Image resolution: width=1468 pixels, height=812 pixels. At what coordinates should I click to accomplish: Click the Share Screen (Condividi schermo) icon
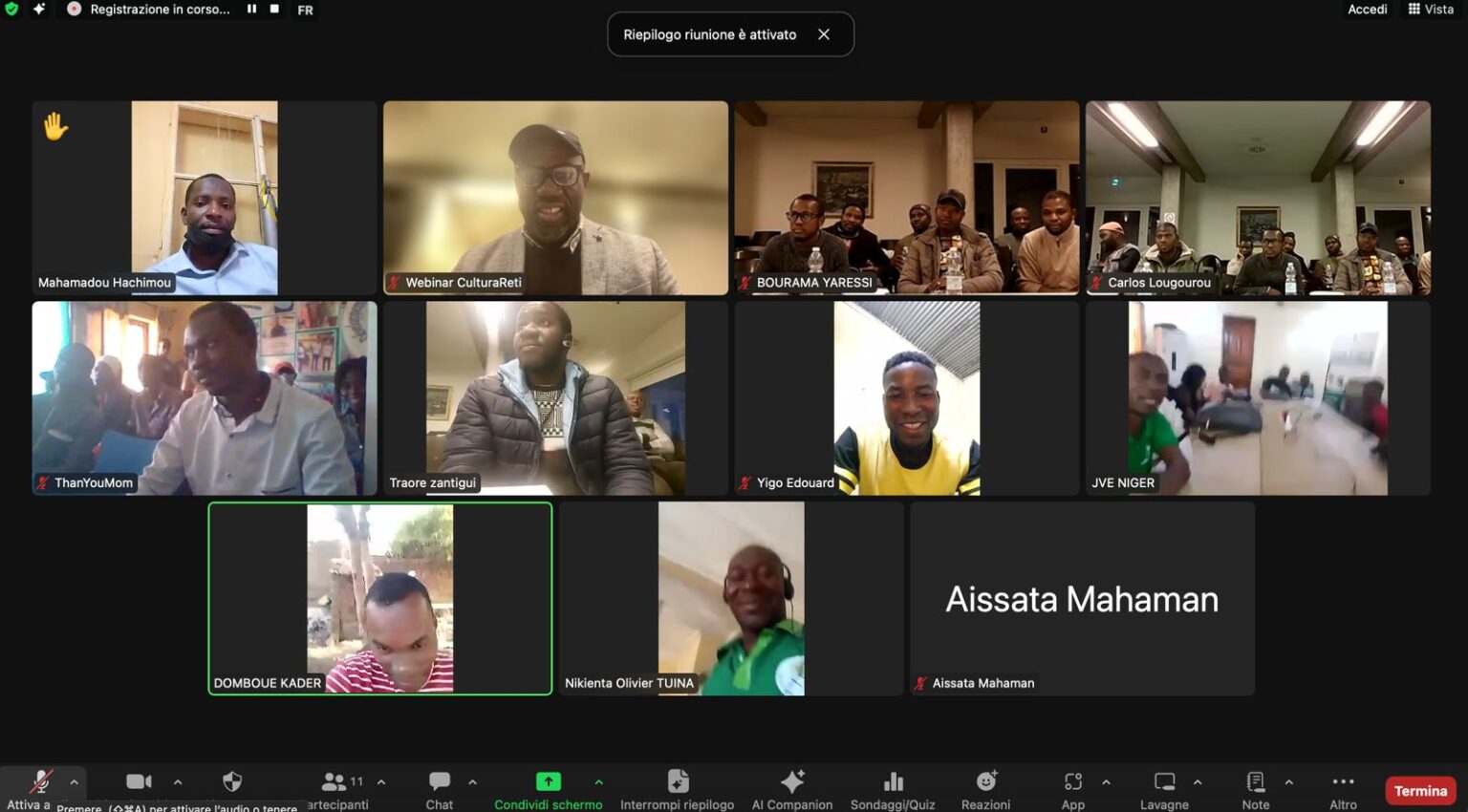[x=548, y=782]
